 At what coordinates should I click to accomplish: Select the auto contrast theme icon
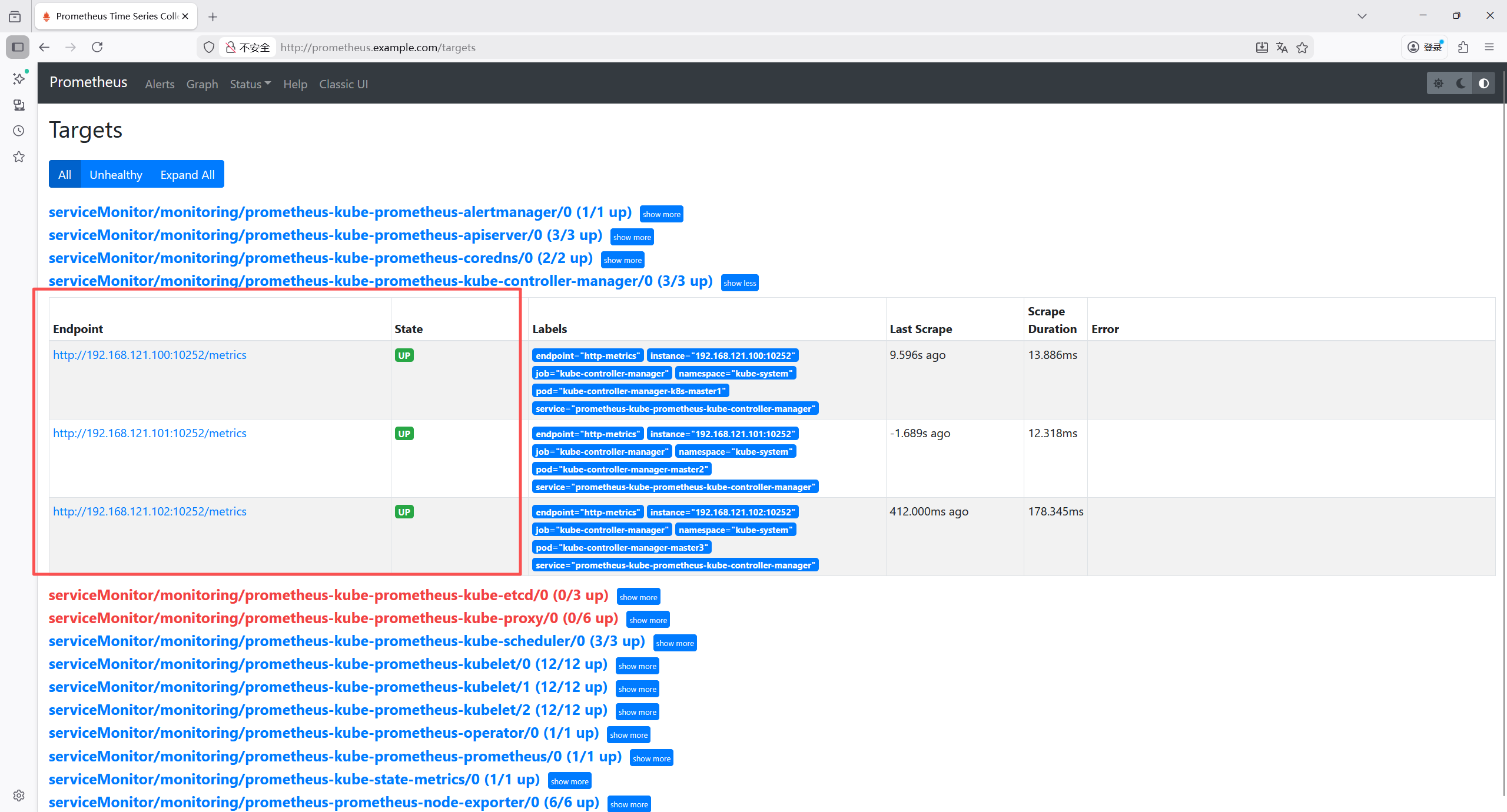tap(1483, 84)
